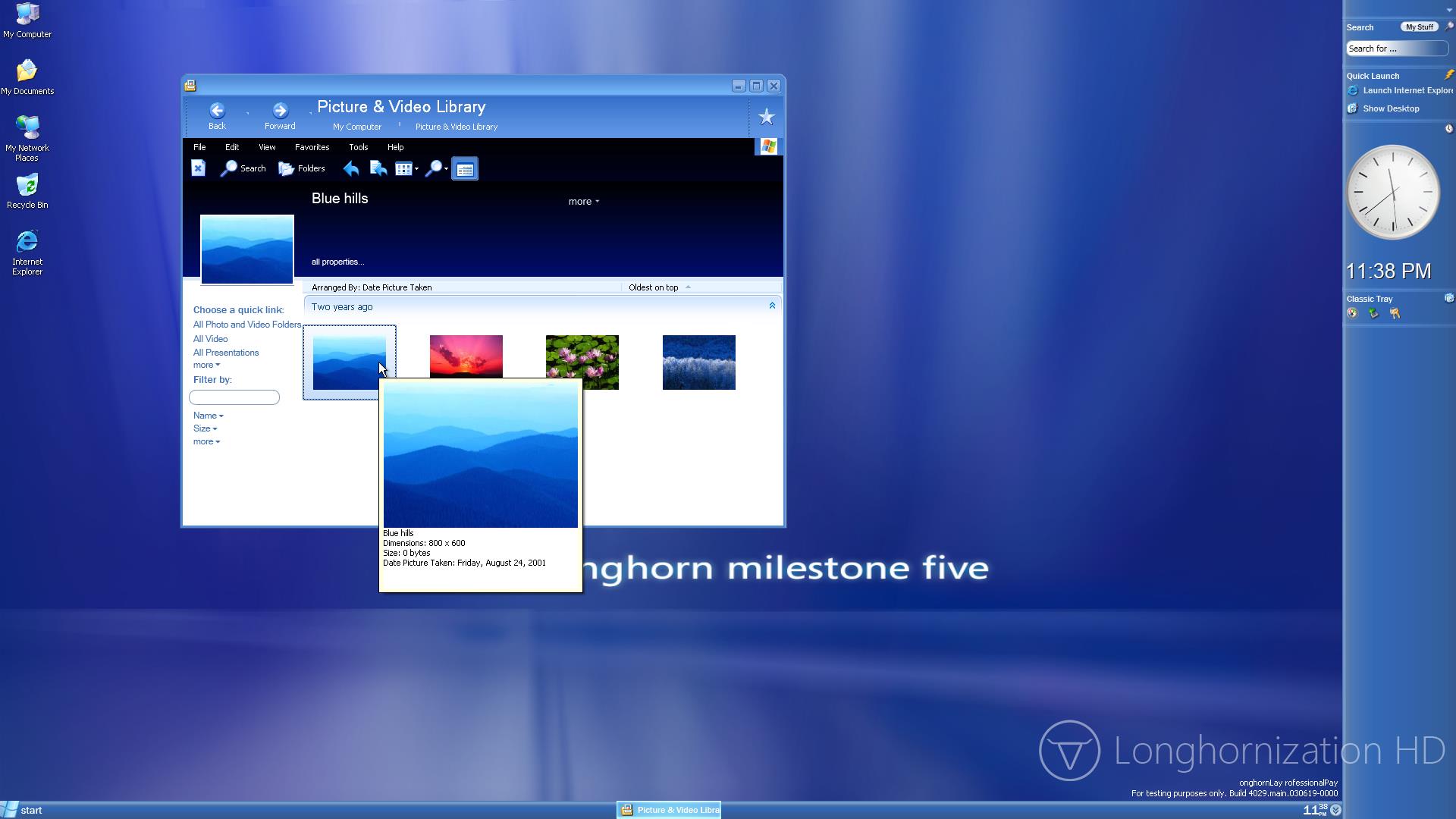Image resolution: width=1456 pixels, height=819 pixels.
Task: Click Show Desktop in Quick Launch
Action: [x=1390, y=108]
